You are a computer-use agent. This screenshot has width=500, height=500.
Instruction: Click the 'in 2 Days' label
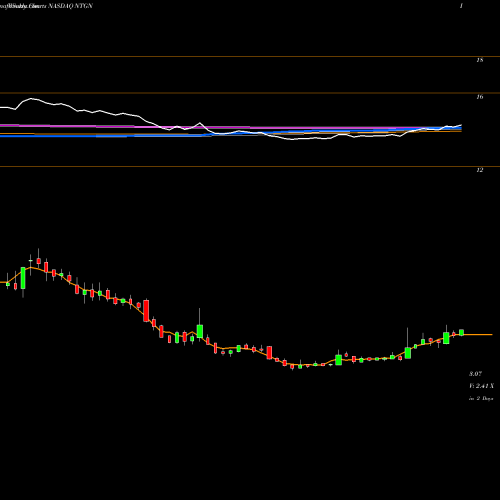click(481, 398)
